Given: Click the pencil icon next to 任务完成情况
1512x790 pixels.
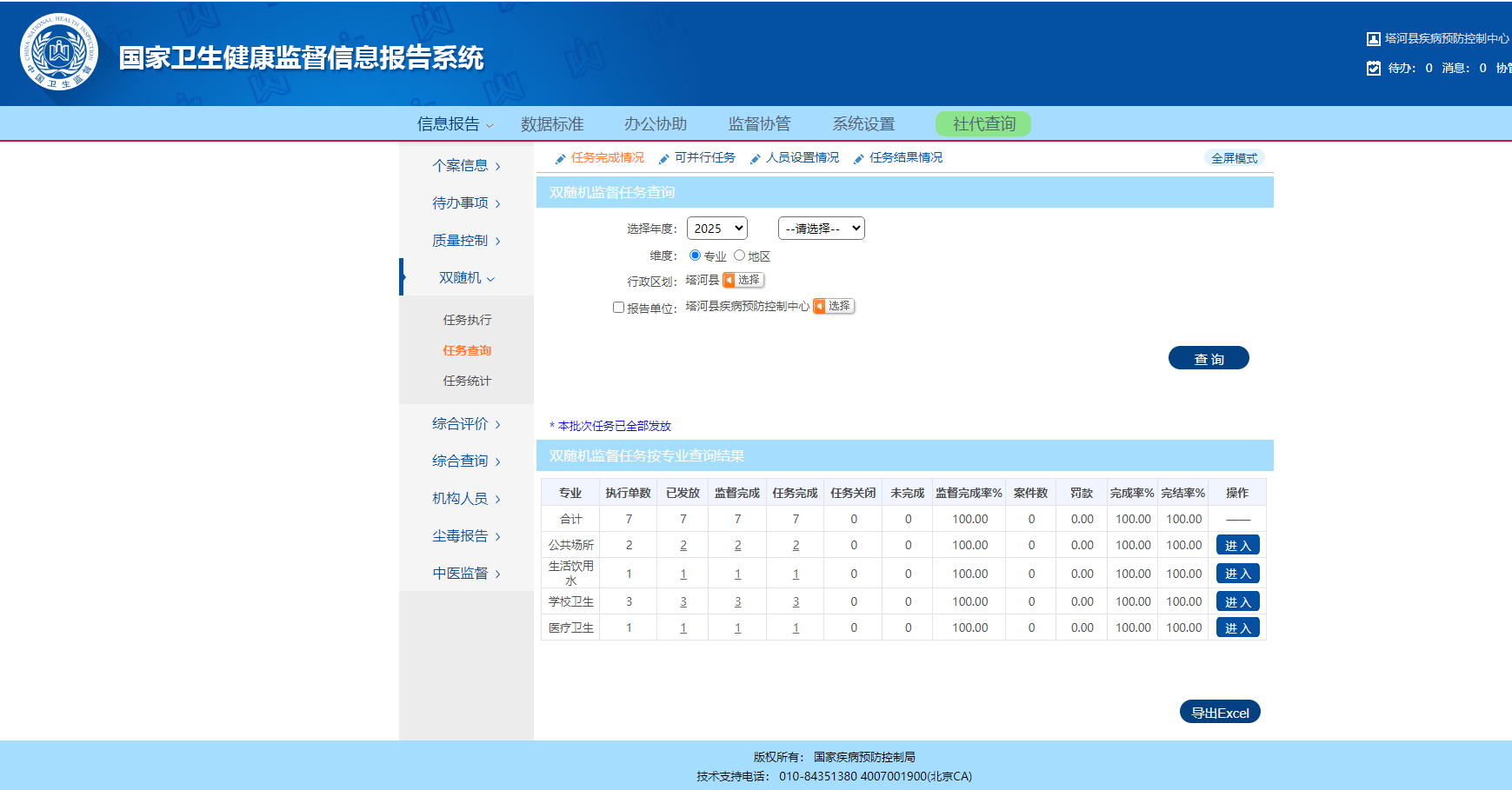Looking at the screenshot, I should (x=561, y=158).
